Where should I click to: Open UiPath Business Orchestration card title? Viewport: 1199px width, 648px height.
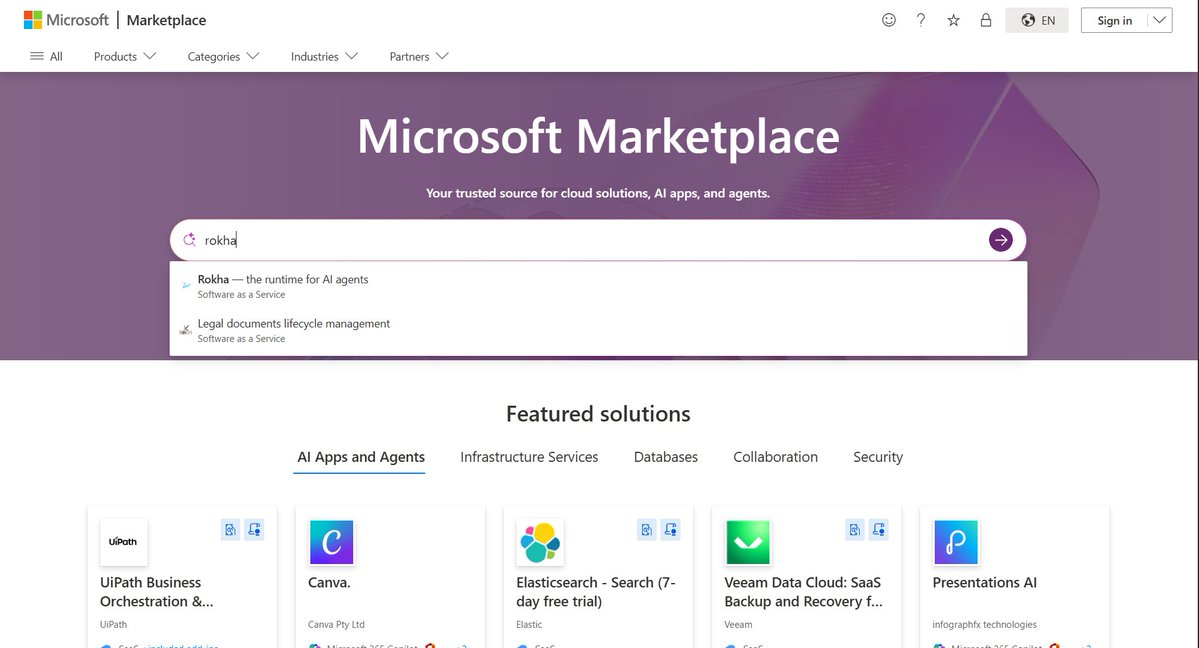point(157,592)
